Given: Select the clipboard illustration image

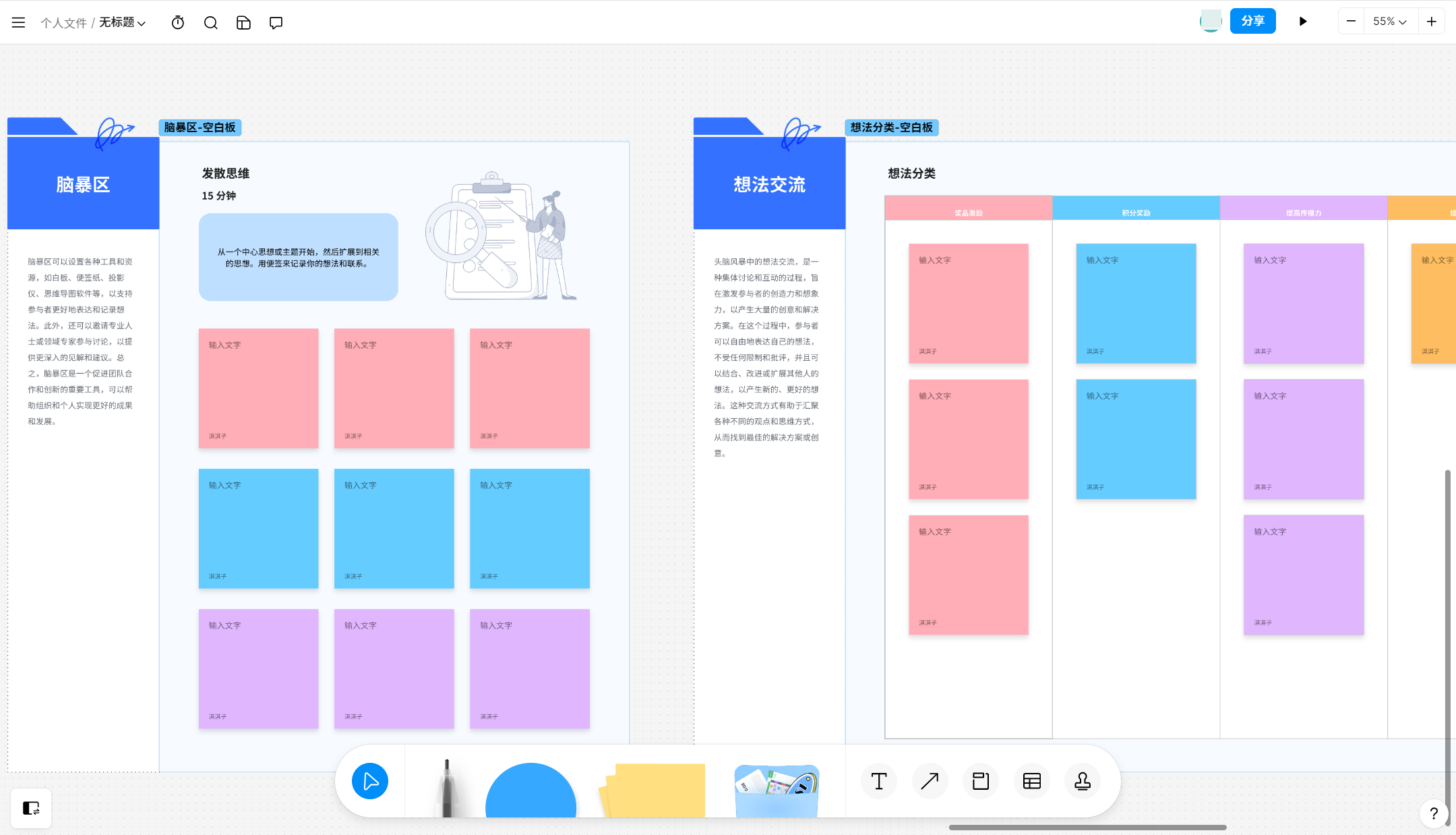Looking at the screenshot, I should click(x=501, y=235).
